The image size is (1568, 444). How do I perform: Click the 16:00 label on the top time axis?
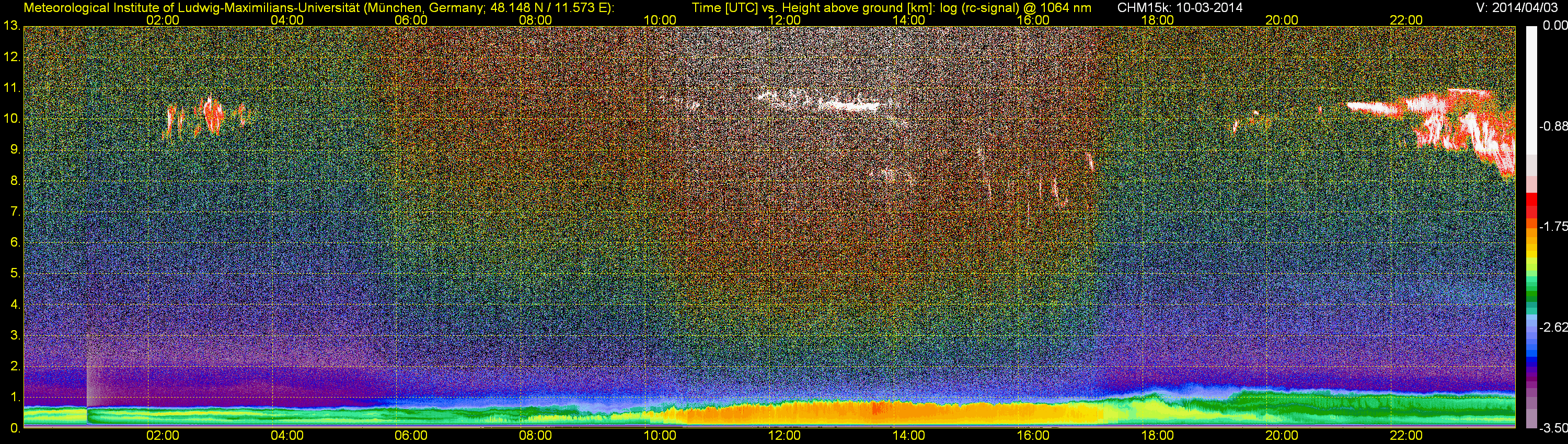tap(1033, 20)
